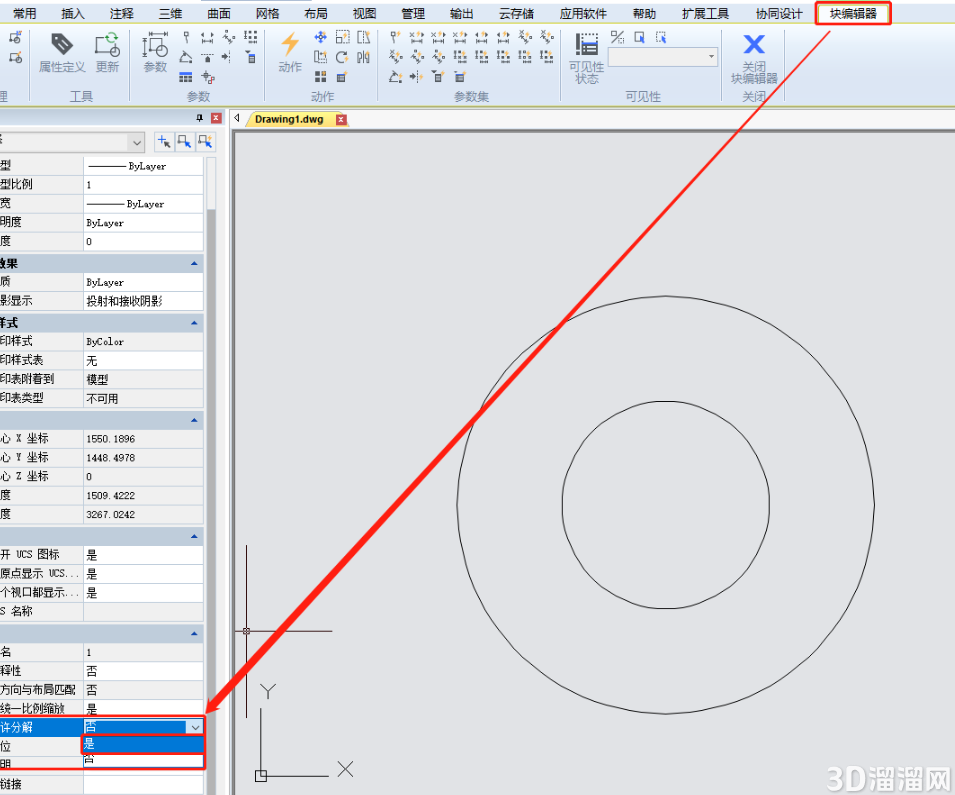The height and width of the screenshot is (795, 955).
Task: Pin the properties palette
Action: [x=200, y=118]
